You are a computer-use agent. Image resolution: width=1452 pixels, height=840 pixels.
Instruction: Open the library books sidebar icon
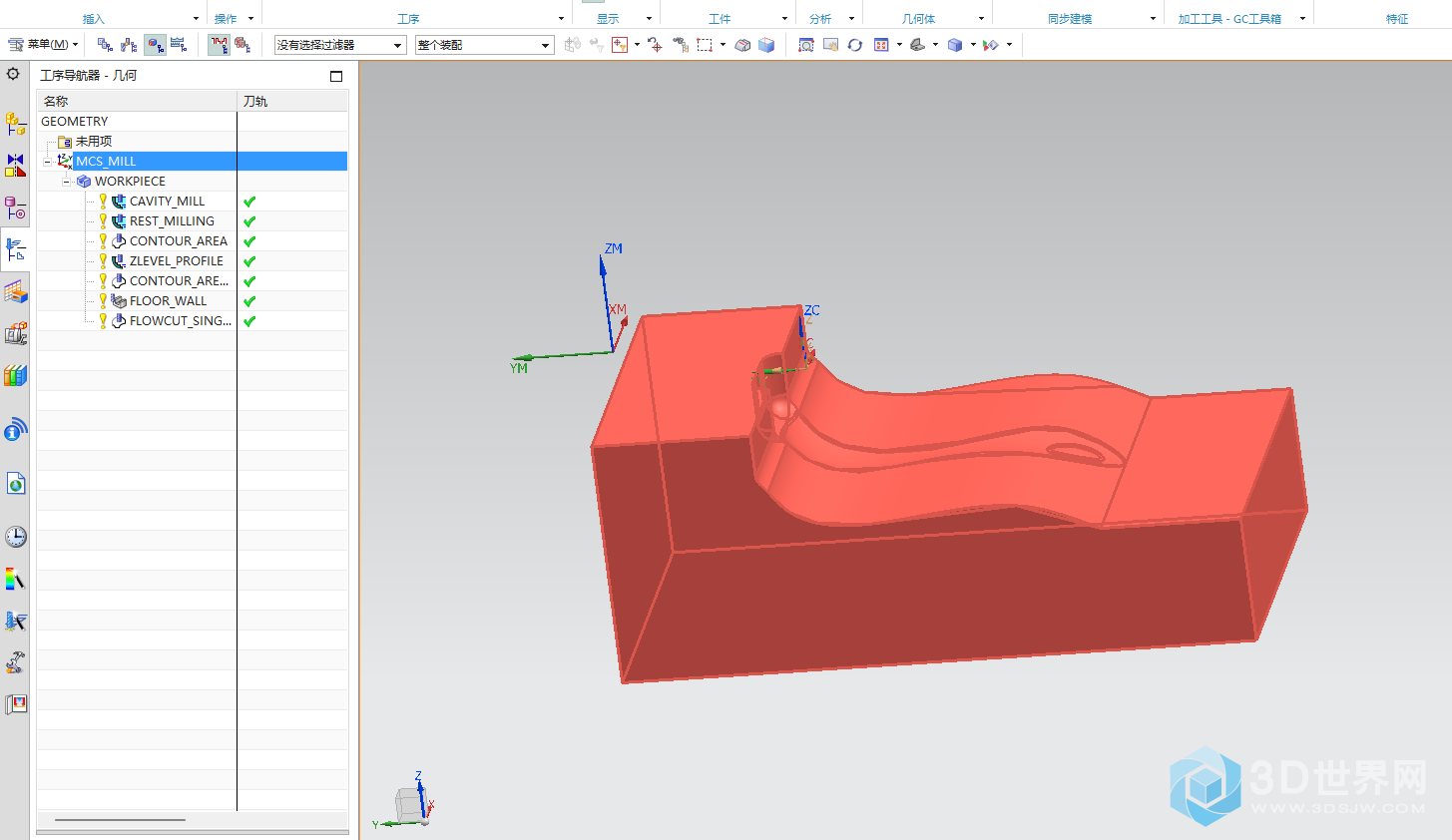click(x=15, y=376)
